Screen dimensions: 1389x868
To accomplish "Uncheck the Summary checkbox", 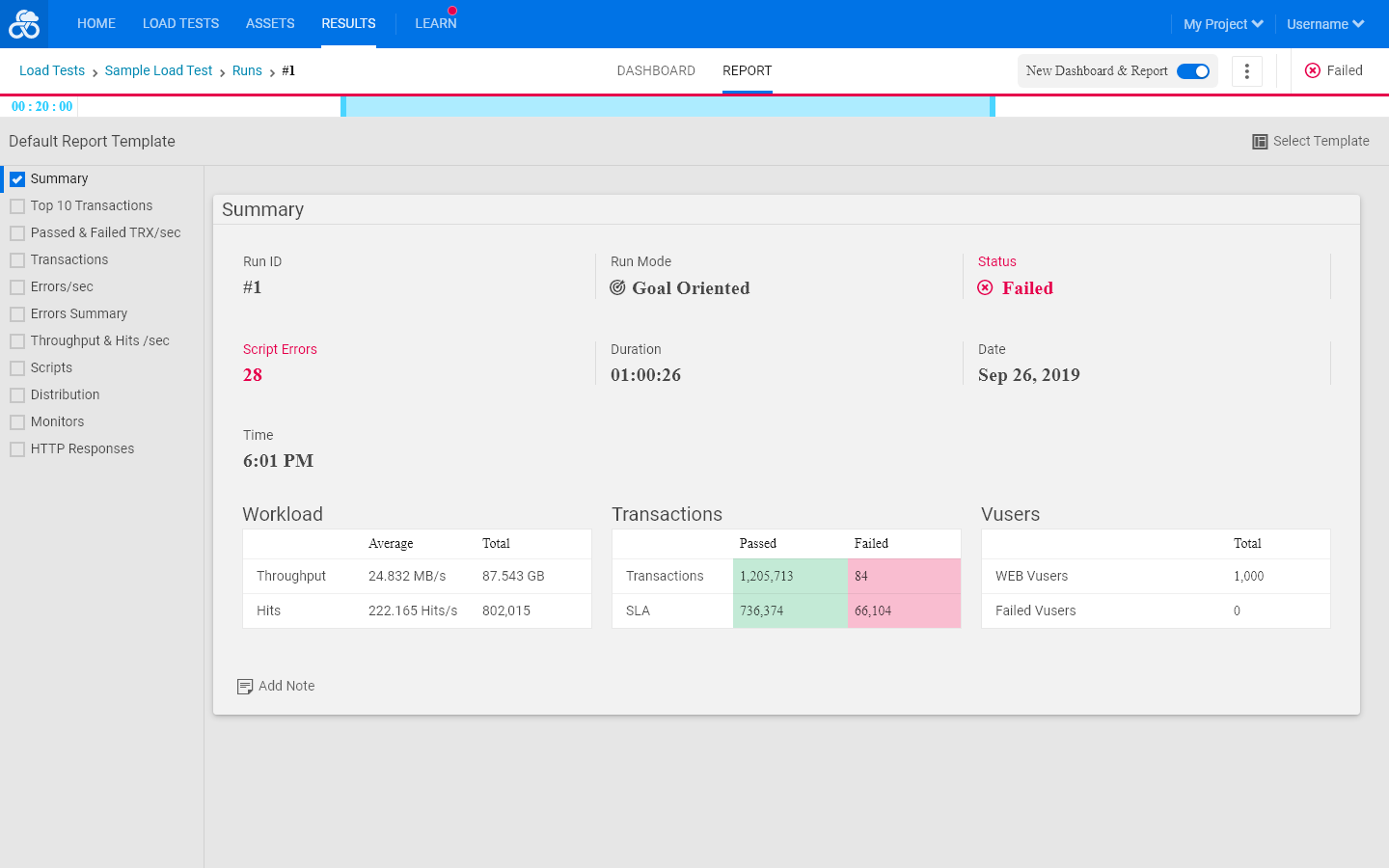I will (x=17, y=179).
